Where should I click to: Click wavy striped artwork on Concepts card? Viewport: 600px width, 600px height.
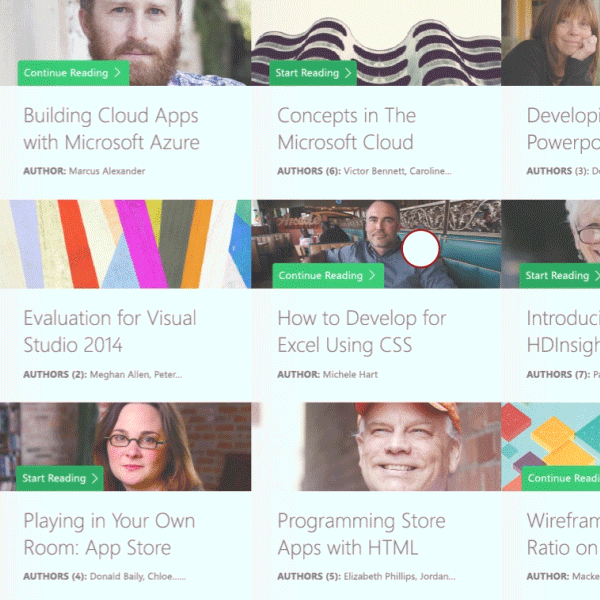376,42
